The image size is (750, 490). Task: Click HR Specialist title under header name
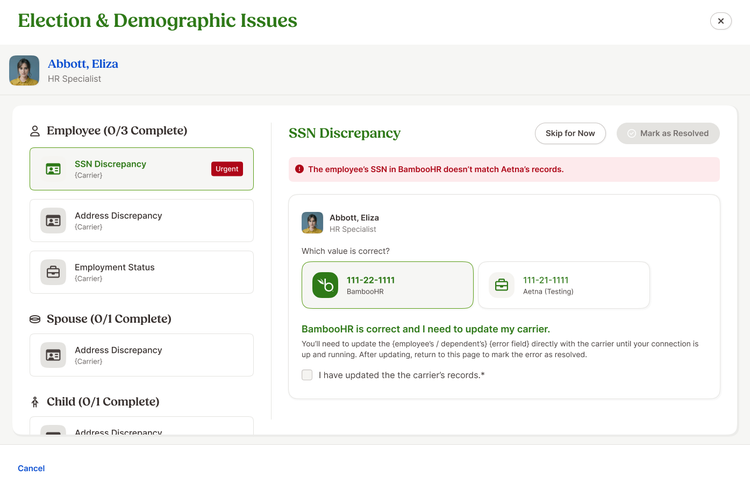(x=74, y=79)
